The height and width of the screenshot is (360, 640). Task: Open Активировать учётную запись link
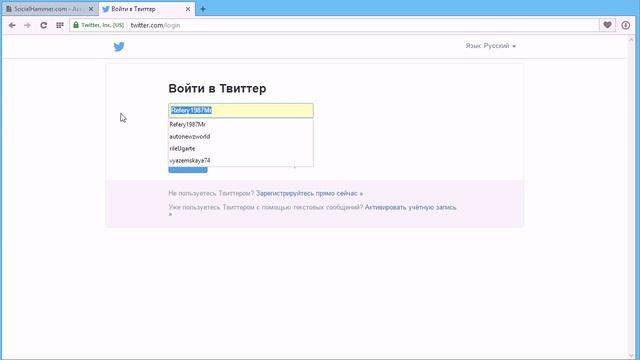pos(410,207)
